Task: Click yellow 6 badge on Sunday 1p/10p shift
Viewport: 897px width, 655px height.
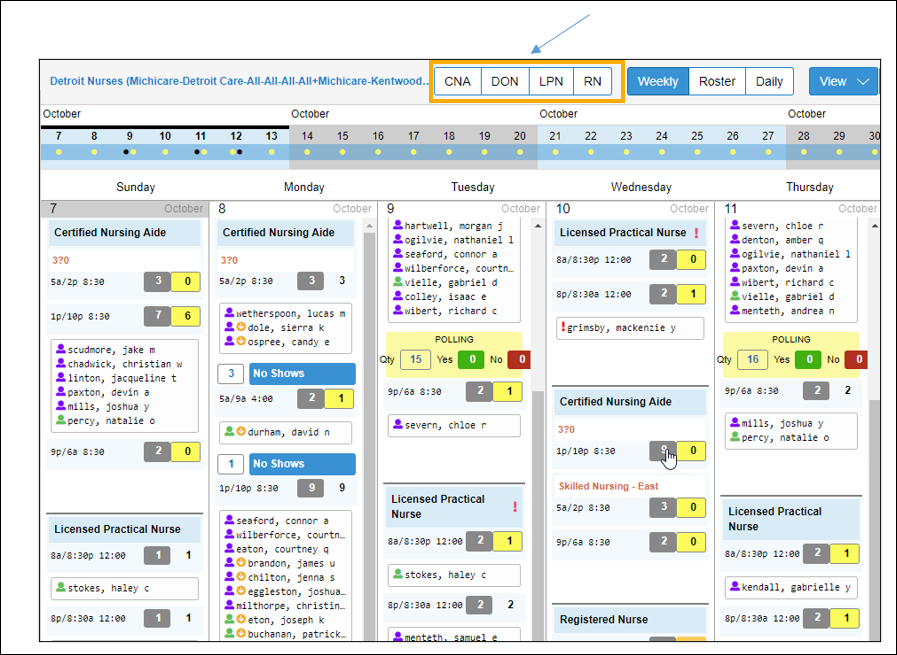Action: tap(187, 316)
